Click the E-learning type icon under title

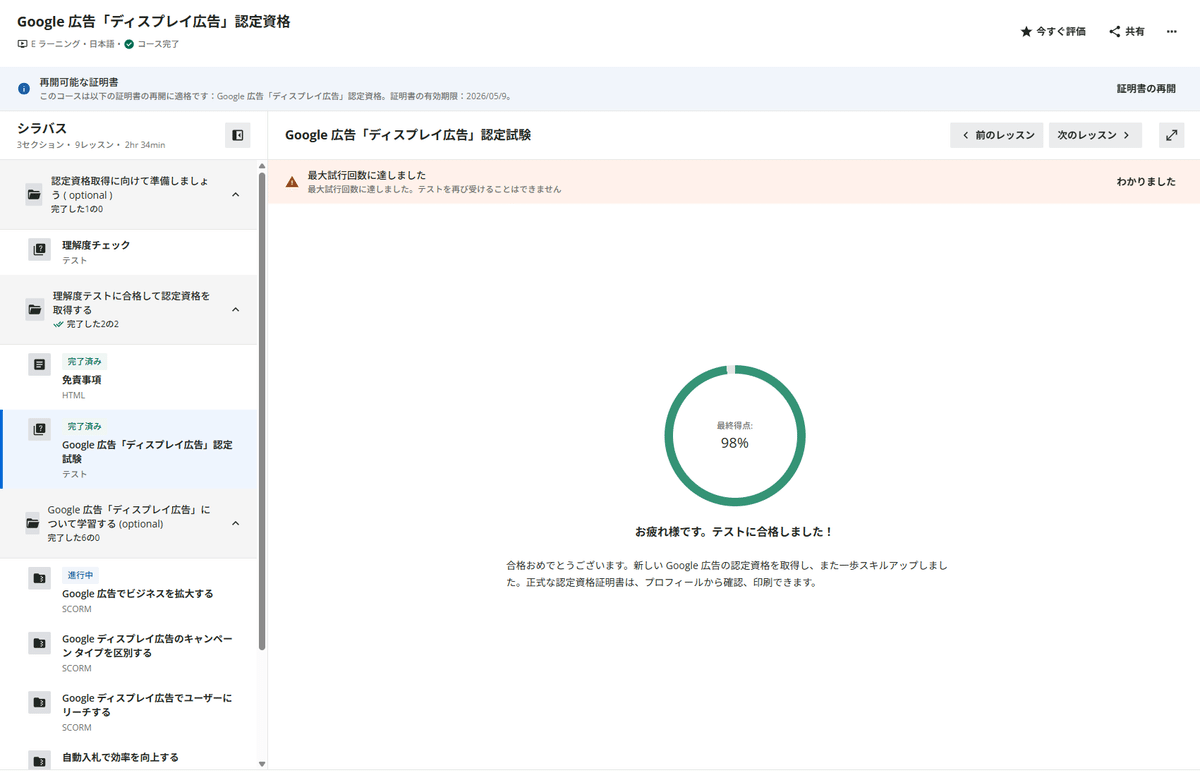23,44
